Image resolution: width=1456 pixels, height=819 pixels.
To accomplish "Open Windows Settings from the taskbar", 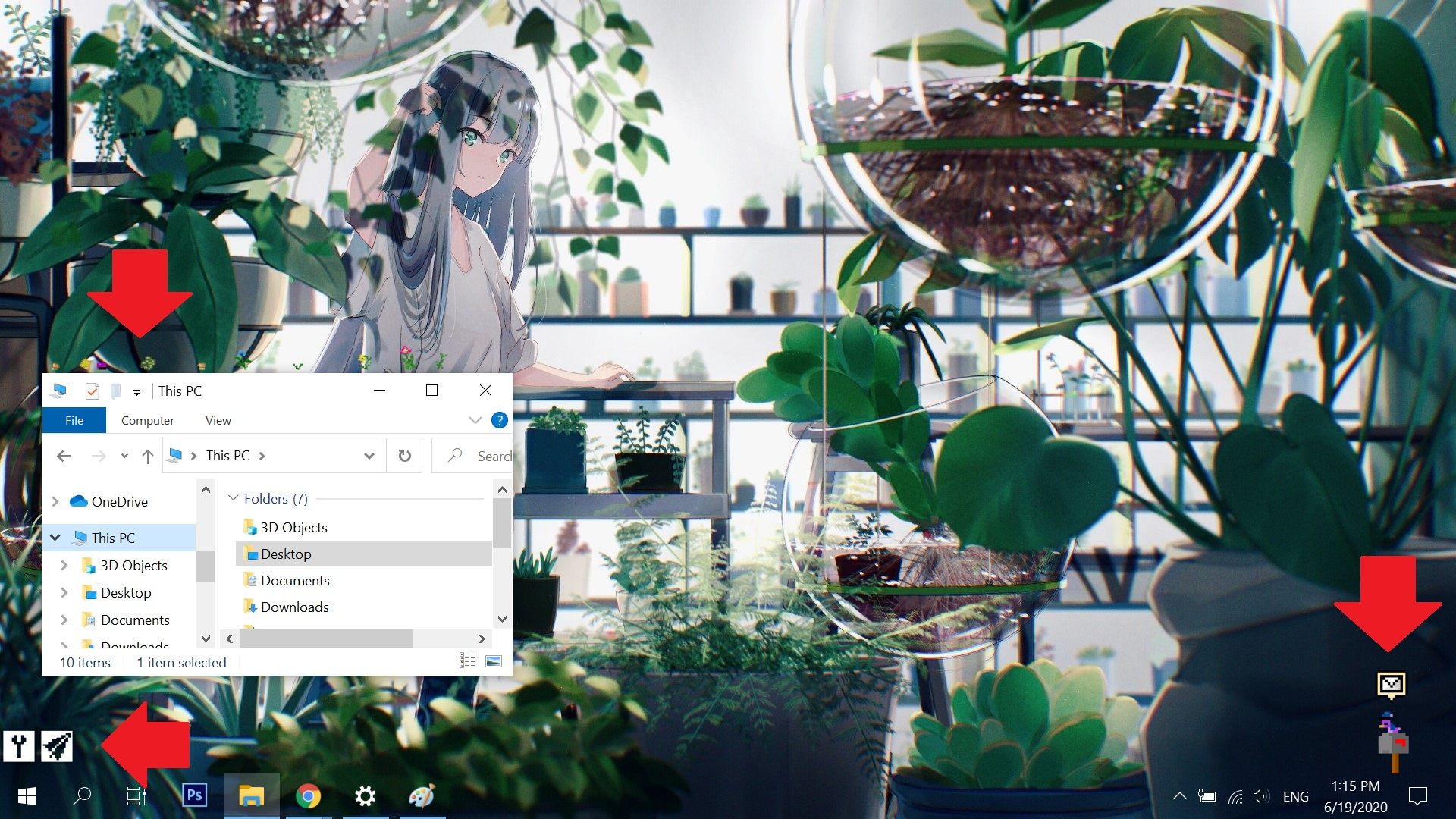I will (366, 795).
